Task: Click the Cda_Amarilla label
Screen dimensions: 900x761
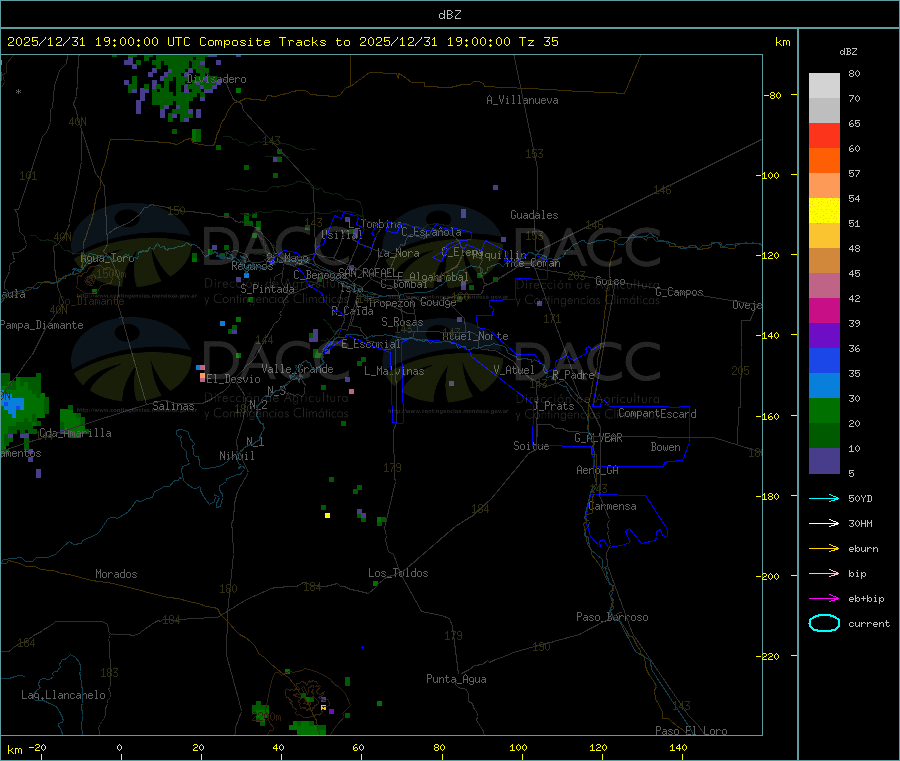Action: pyautogui.click(x=76, y=433)
